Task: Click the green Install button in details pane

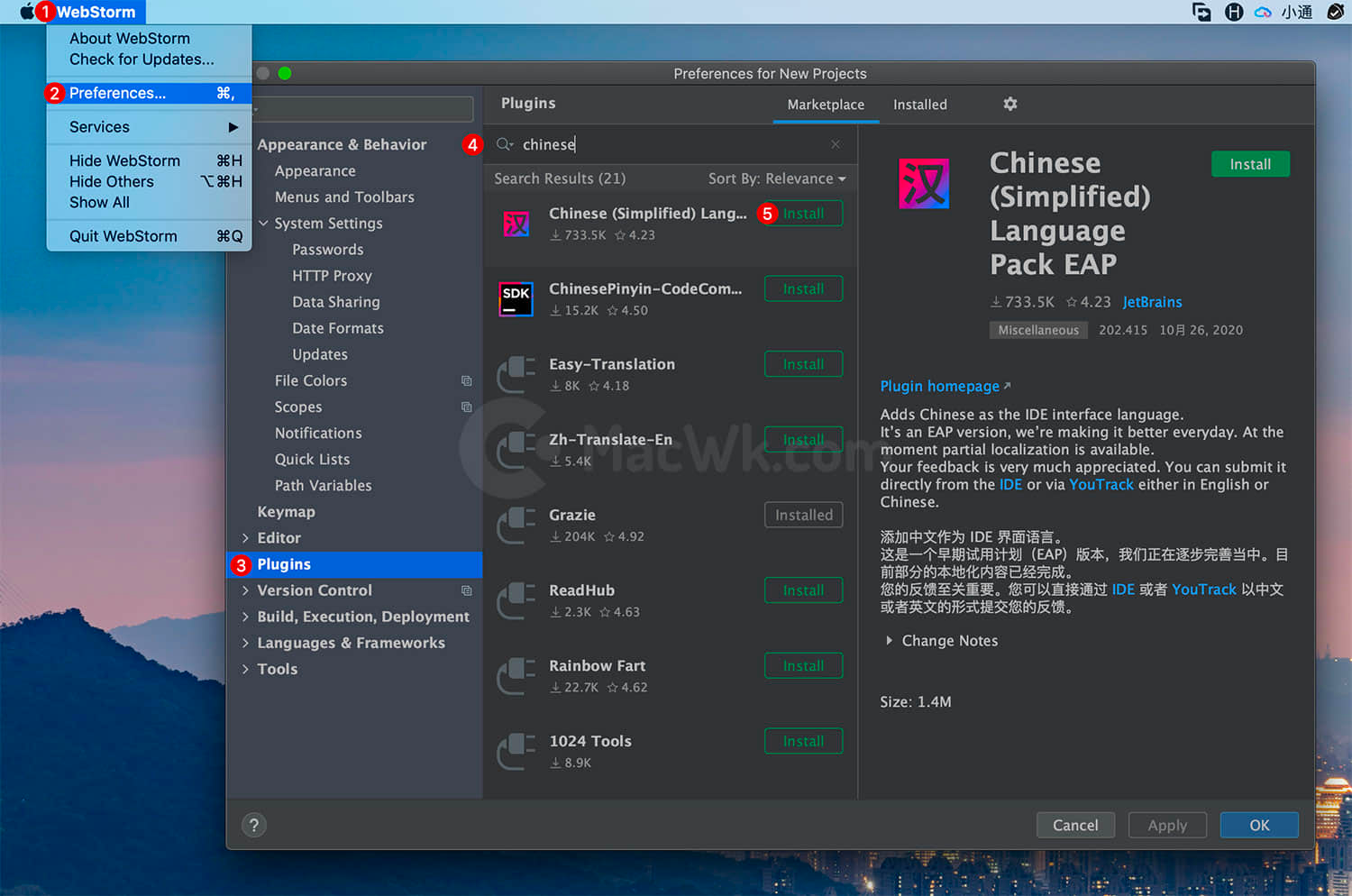Action: 1250,164
